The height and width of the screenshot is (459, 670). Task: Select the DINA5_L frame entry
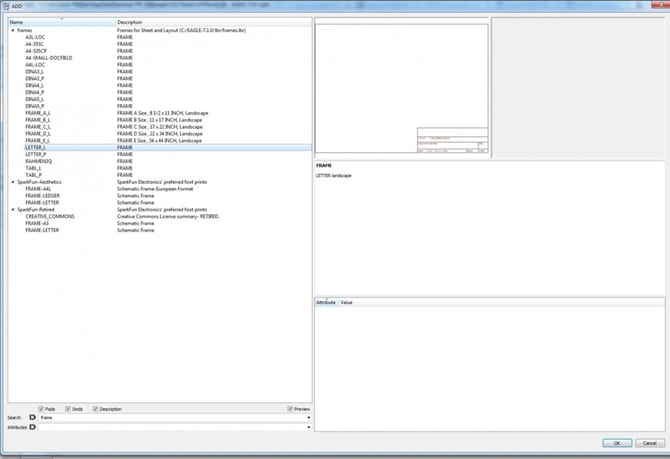tap(35, 99)
